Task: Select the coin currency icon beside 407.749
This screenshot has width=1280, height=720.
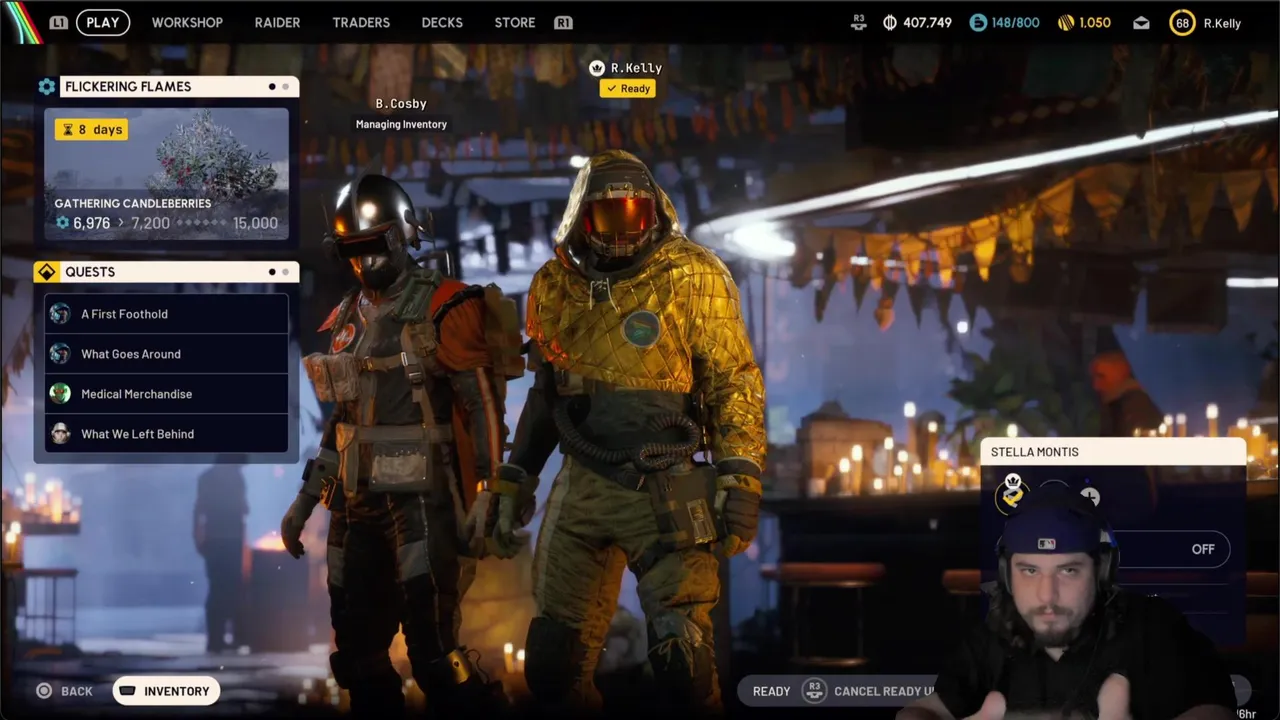Action: click(x=890, y=22)
